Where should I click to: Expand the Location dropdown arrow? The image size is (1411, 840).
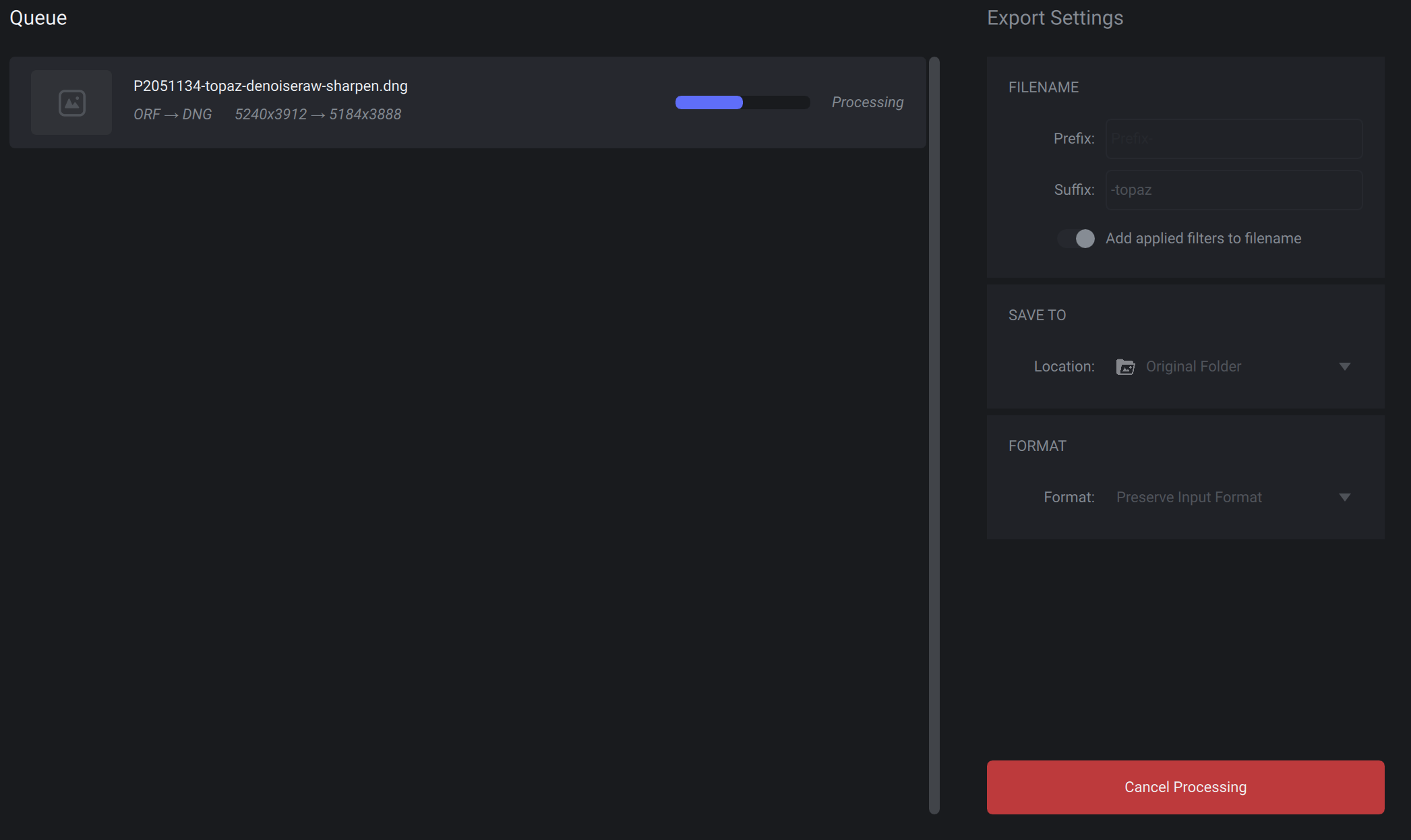click(x=1344, y=367)
